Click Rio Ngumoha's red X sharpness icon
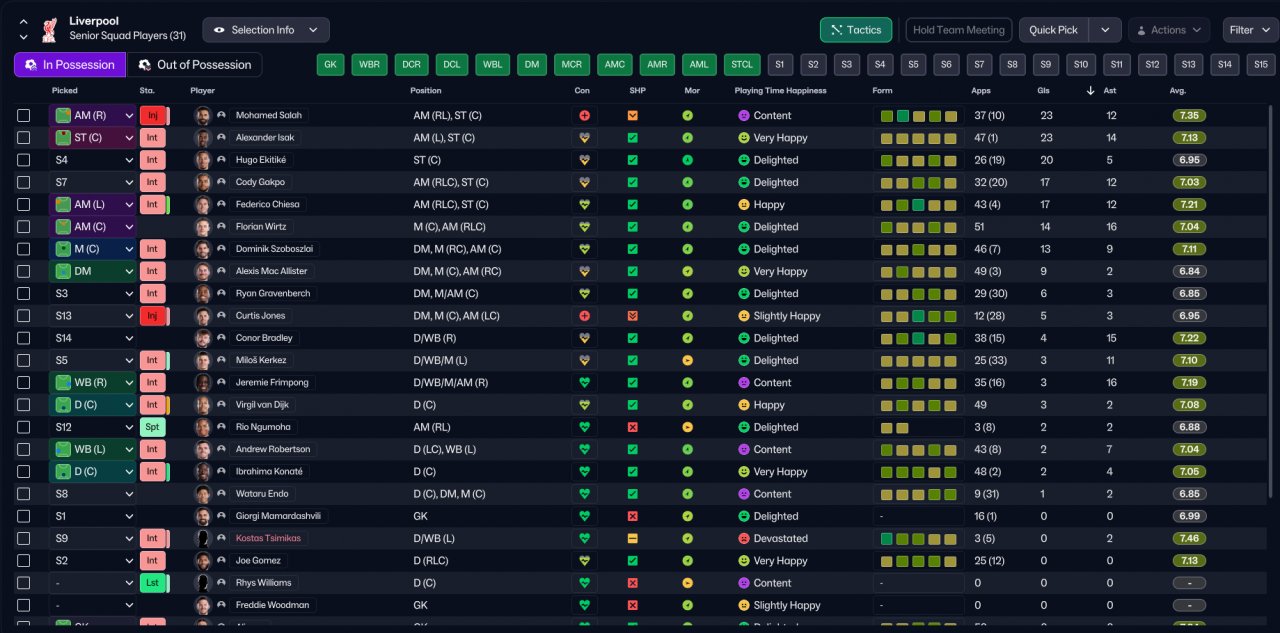This screenshot has width=1280, height=633. (x=632, y=427)
